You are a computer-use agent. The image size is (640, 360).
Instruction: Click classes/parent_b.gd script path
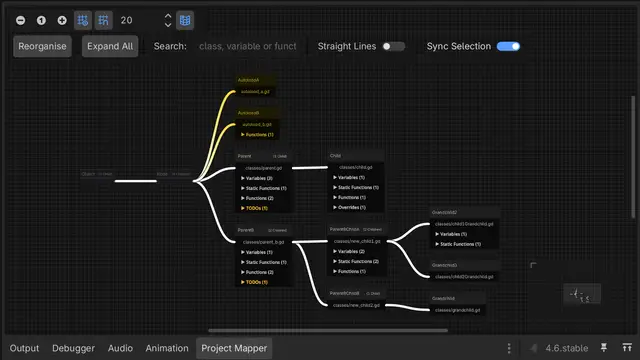(x=263, y=242)
